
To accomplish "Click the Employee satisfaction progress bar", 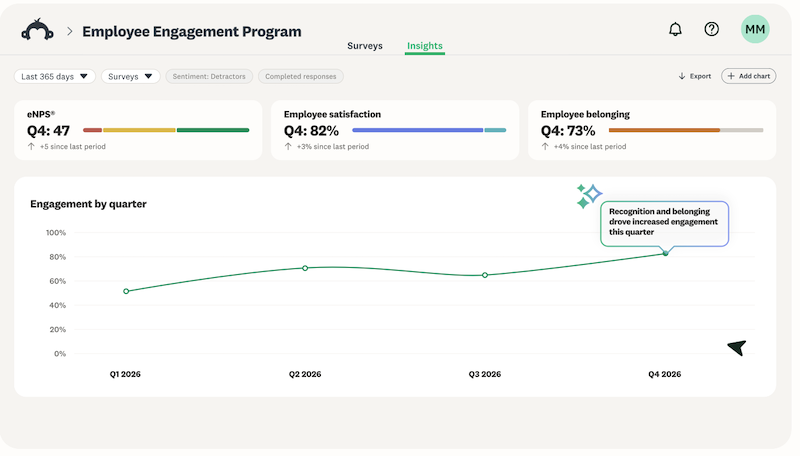I will [429, 130].
